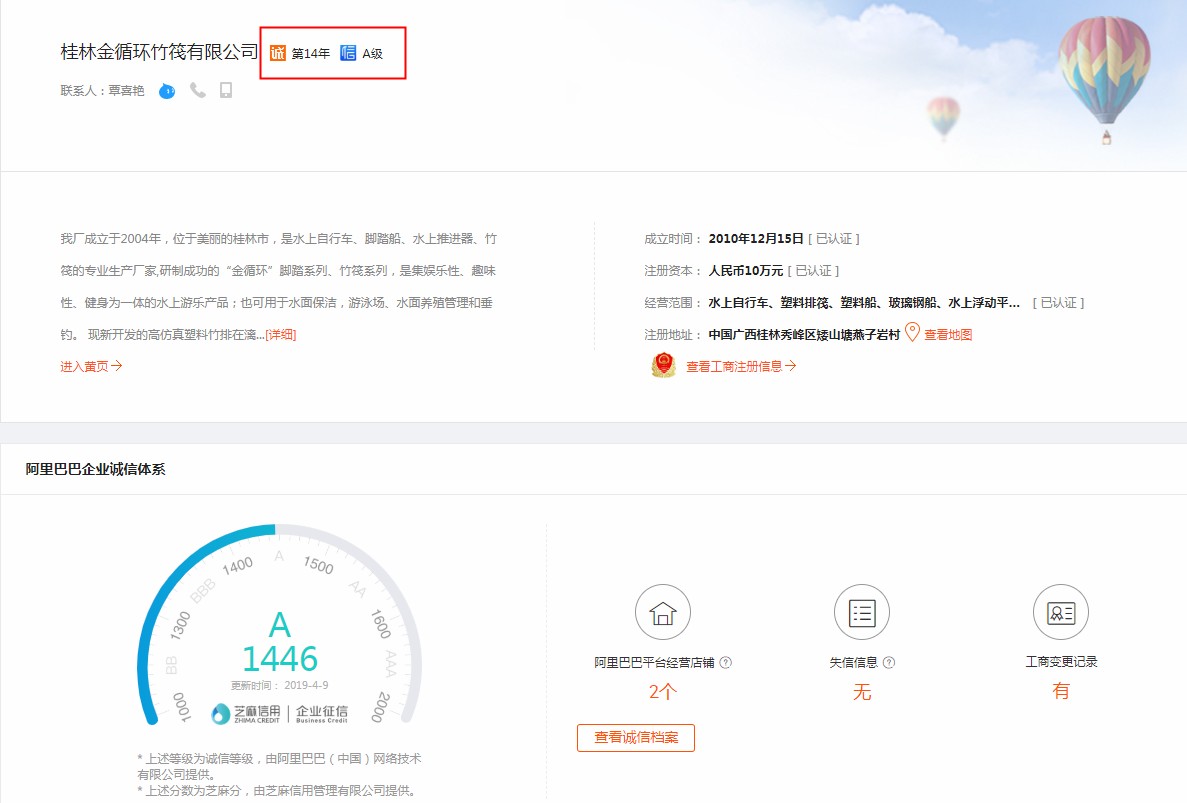Click the 工商变更记录 label
The width and height of the screenshot is (1187, 803).
[1061, 662]
